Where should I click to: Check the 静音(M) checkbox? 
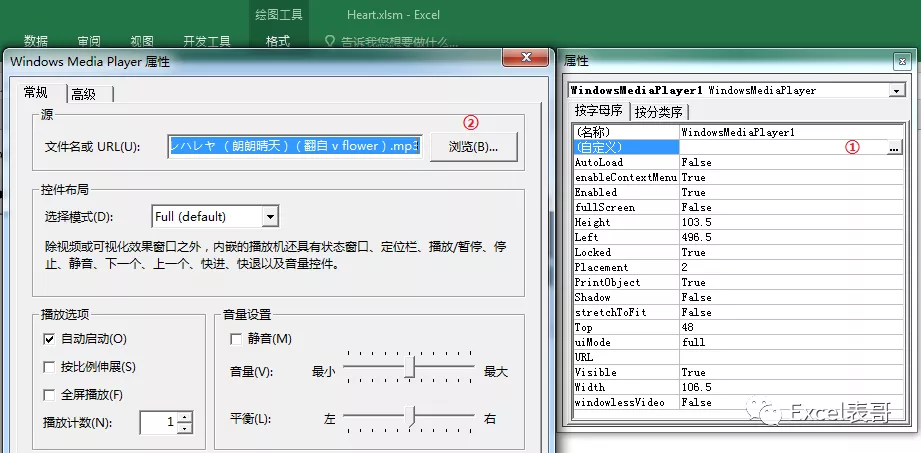(x=236, y=339)
